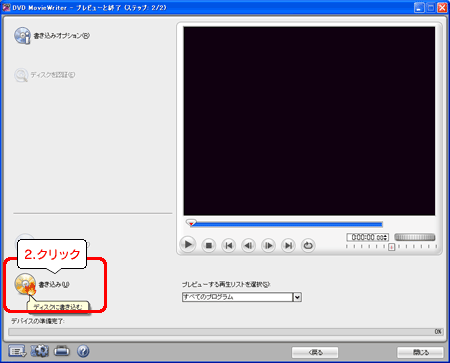Play the preview video
450x363 pixels.
[188, 245]
